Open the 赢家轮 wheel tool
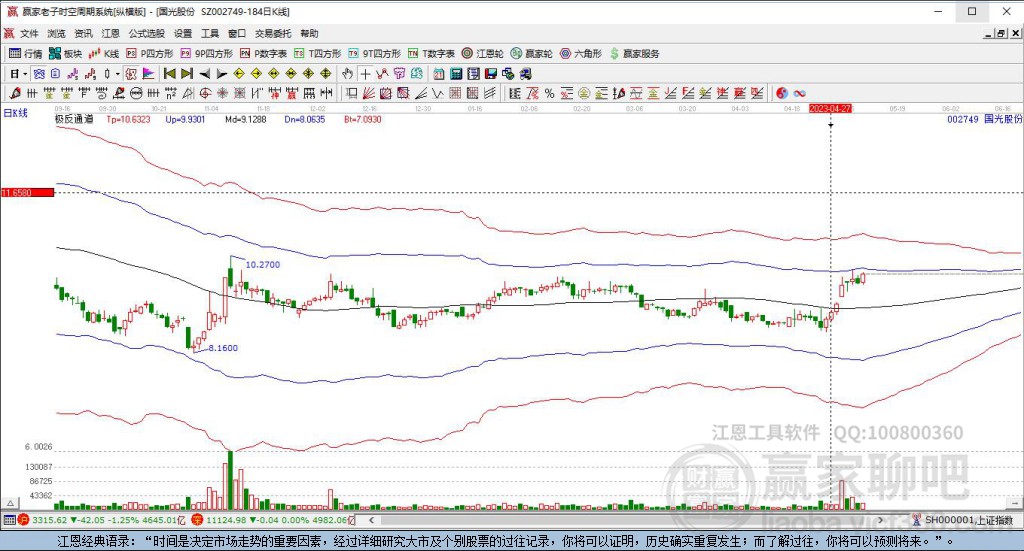1024x551 pixels. (x=532, y=54)
